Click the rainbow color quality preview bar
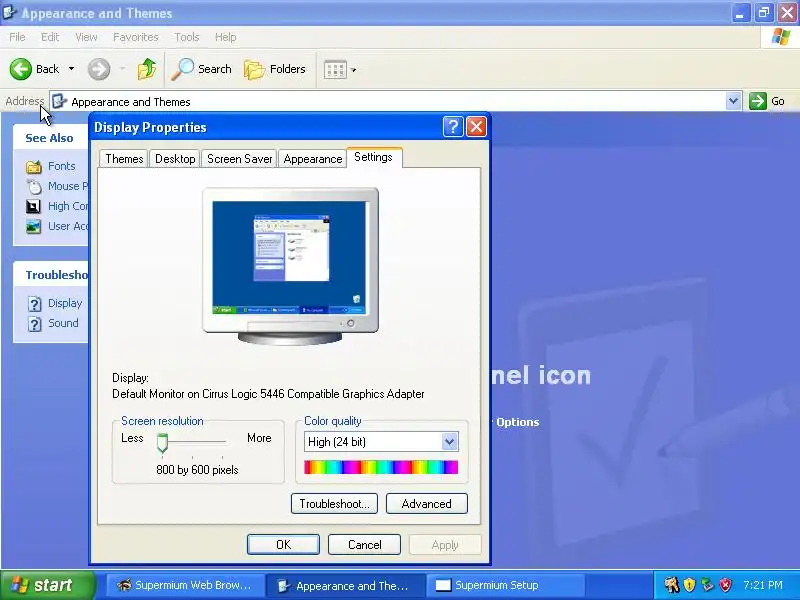Viewport: 800px width, 600px height. (381, 467)
